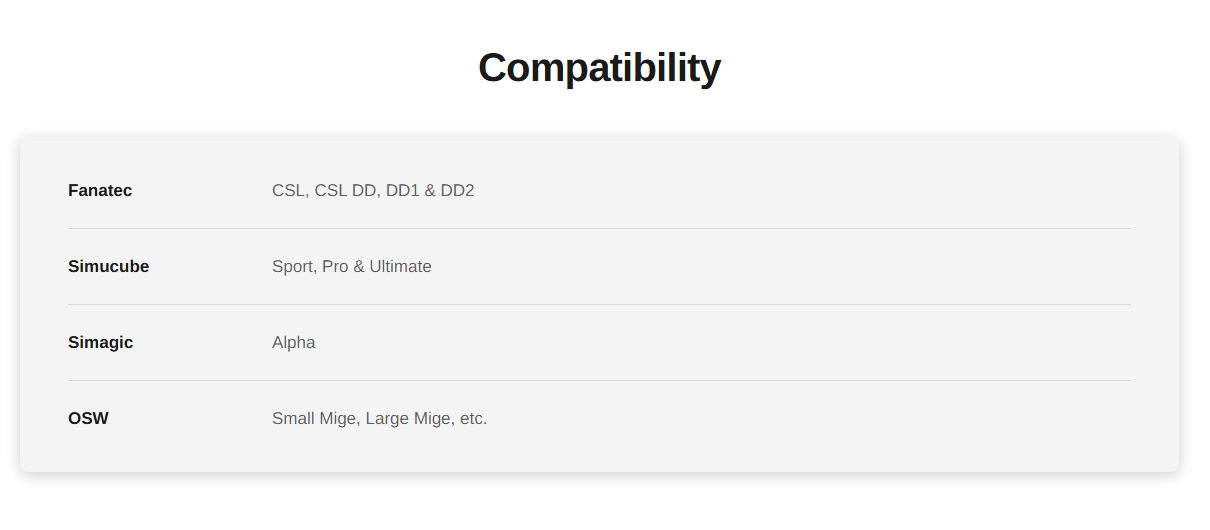Click CSL DD in the Fanatec row
The image size is (1210, 530).
click(x=345, y=190)
